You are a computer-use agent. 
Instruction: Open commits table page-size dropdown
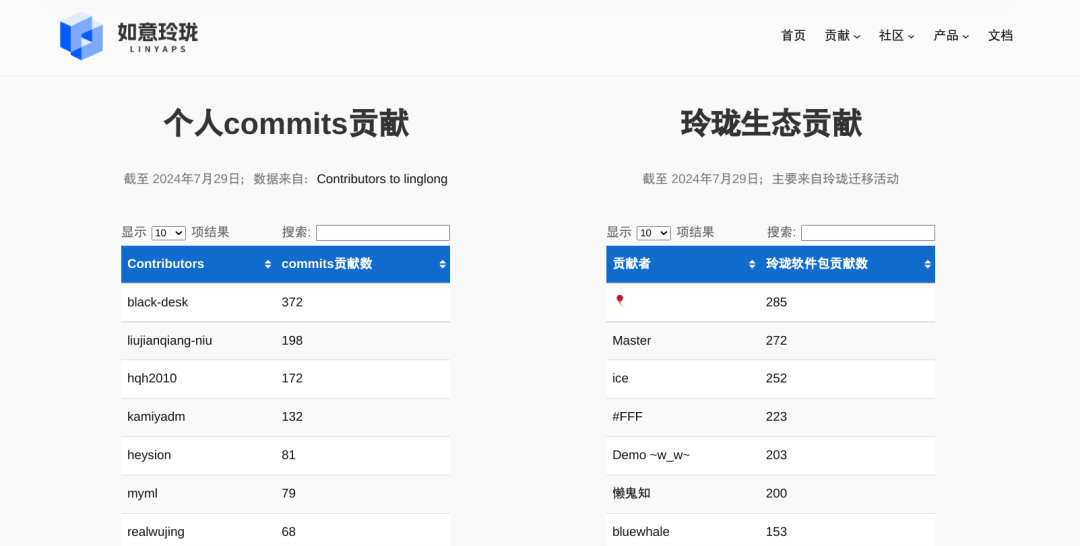pyautogui.click(x=168, y=233)
